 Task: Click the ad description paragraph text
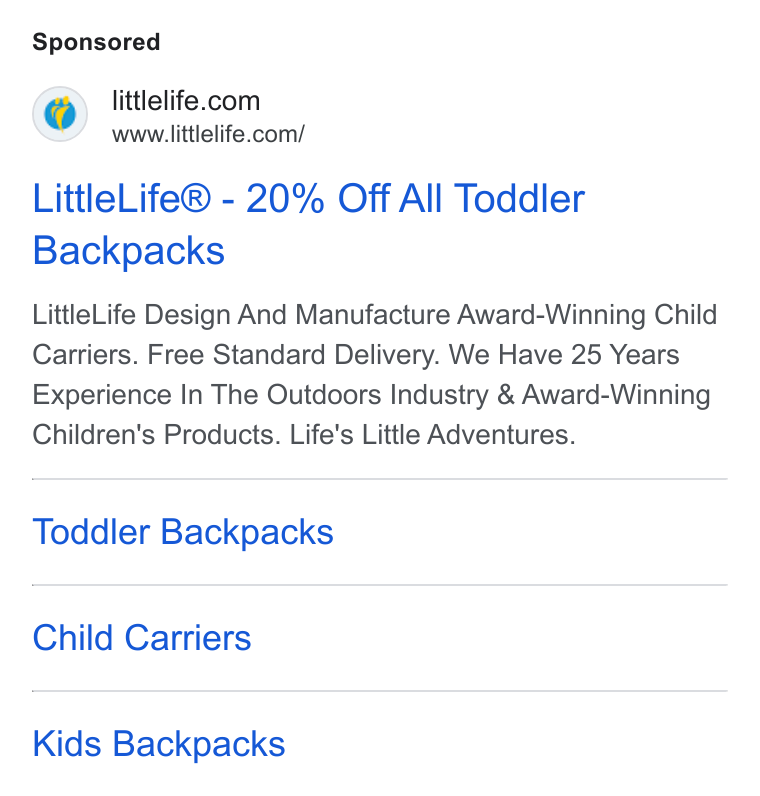point(375,375)
